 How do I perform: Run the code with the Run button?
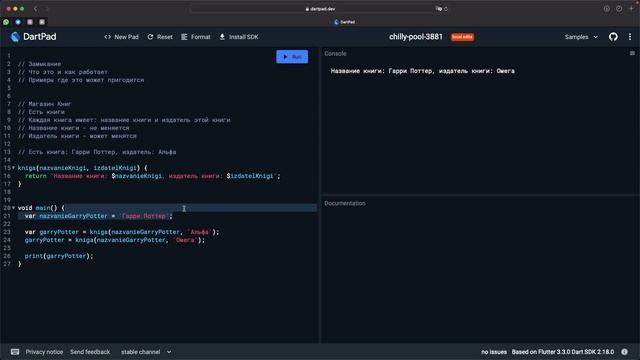point(292,57)
